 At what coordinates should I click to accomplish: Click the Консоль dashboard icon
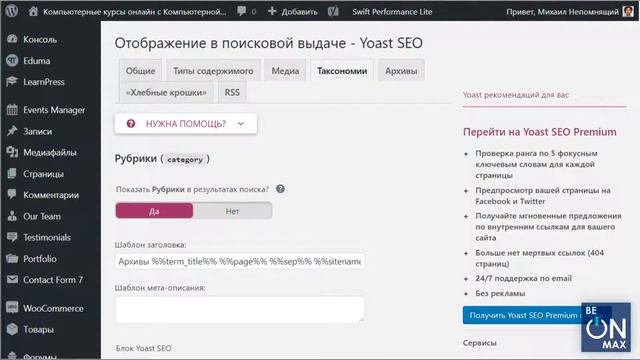click(x=12, y=39)
